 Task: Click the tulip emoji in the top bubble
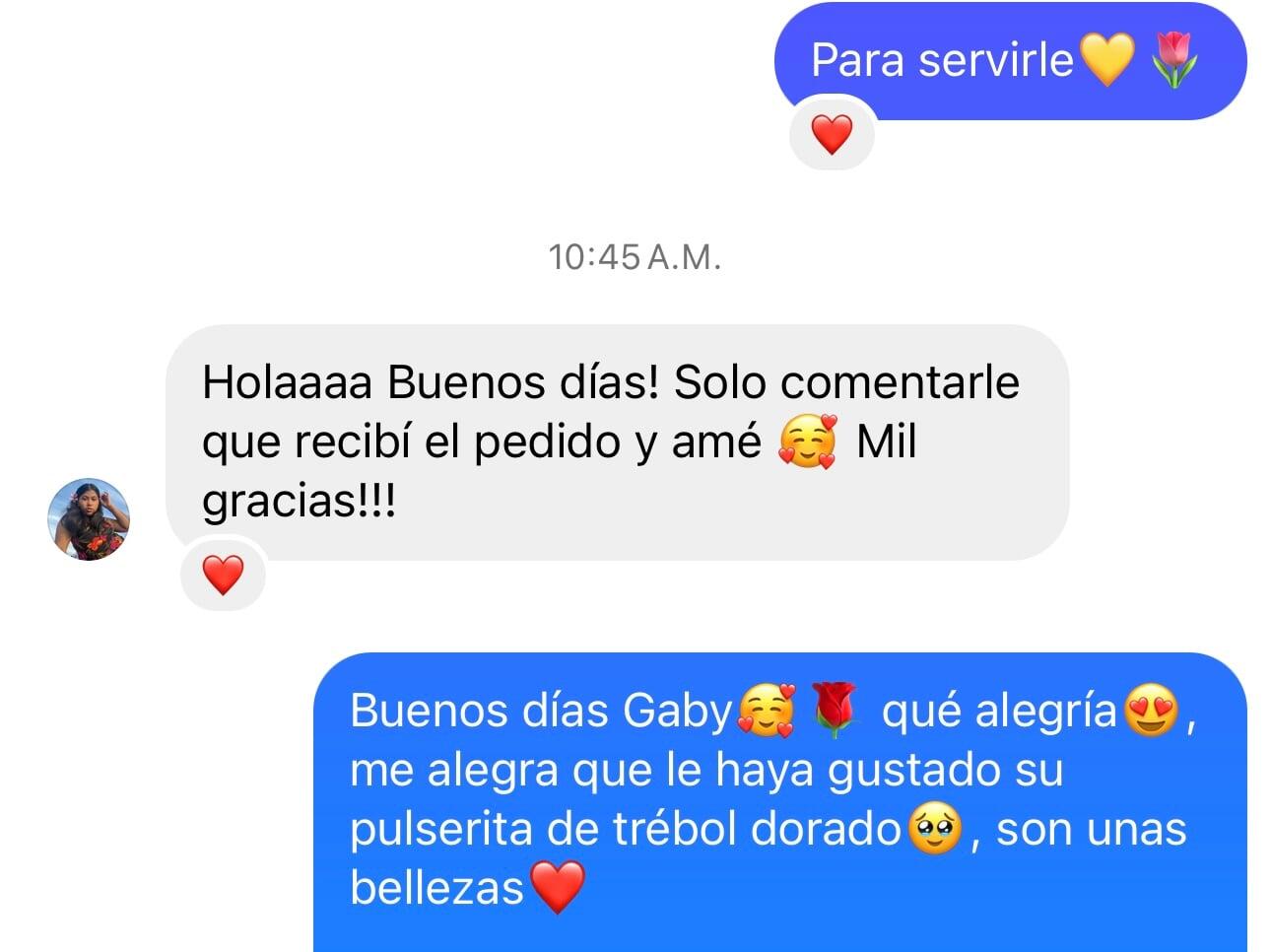1174,59
